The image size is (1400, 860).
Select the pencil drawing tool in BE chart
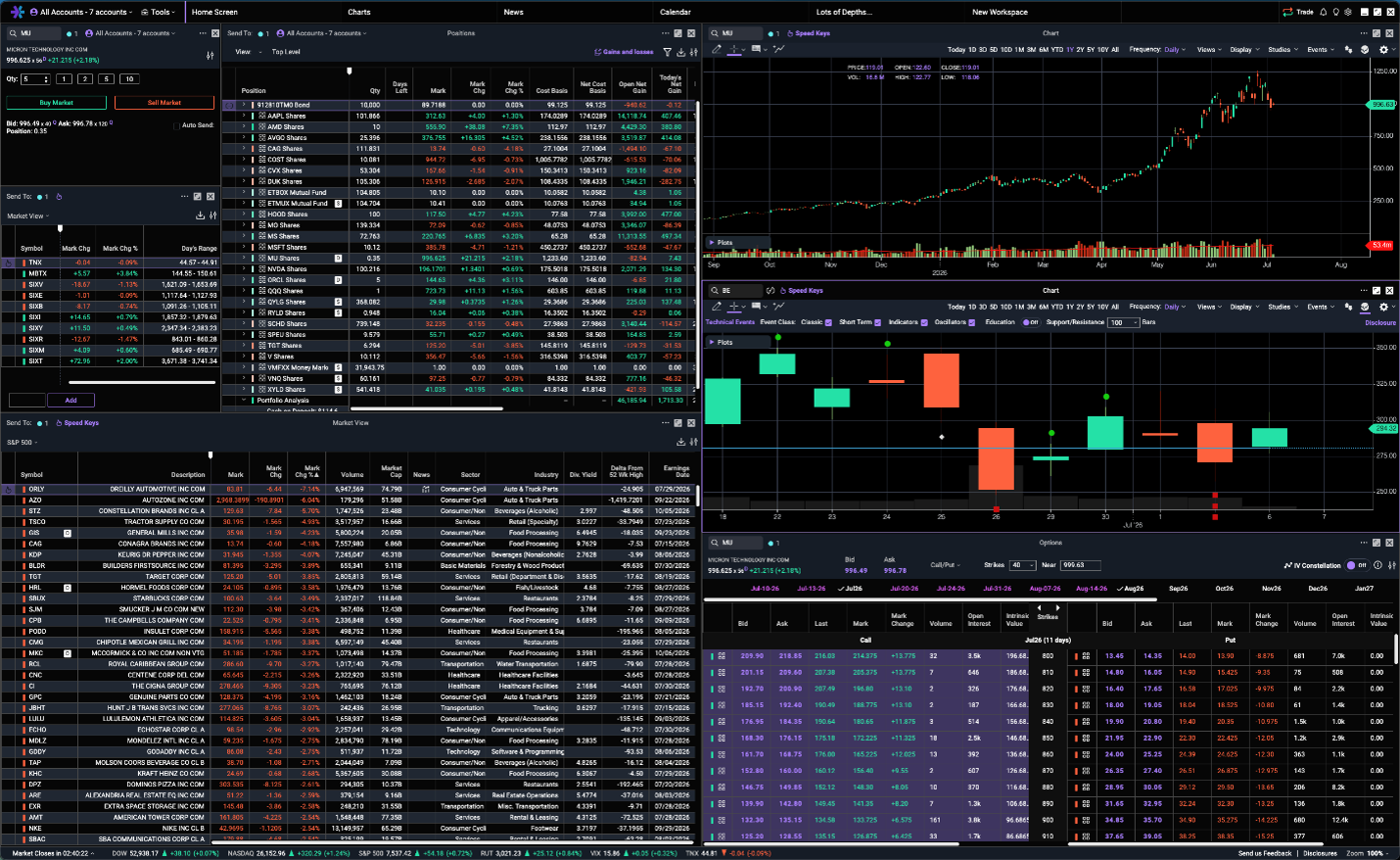717,307
